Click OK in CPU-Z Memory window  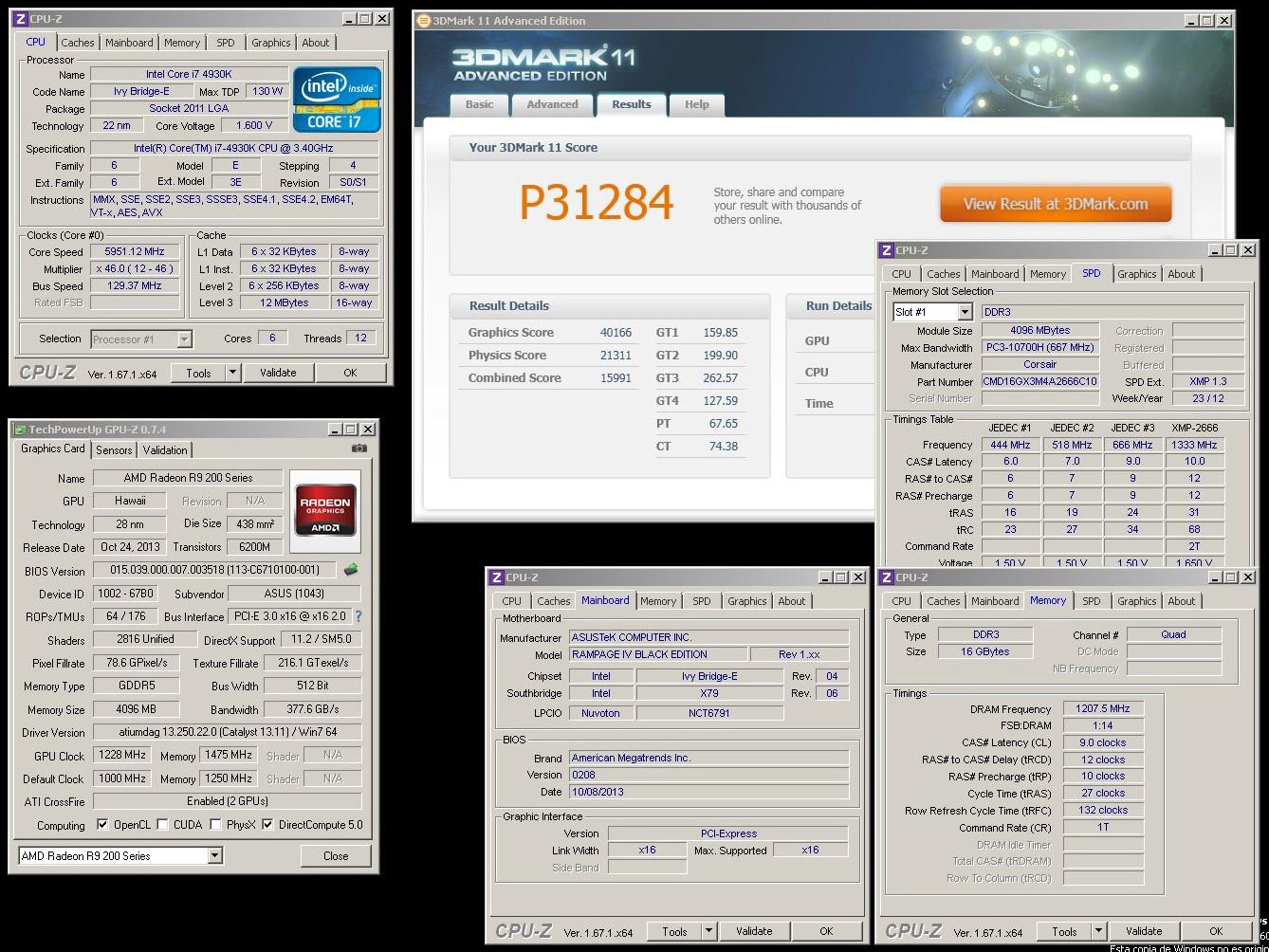(1216, 931)
